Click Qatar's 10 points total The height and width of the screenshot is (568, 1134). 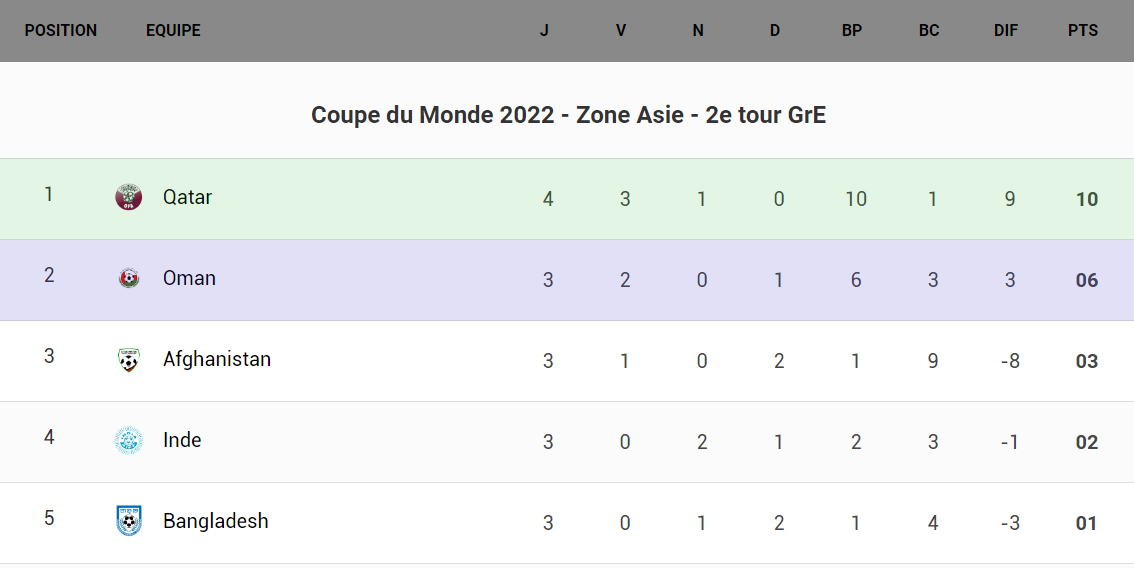tap(1087, 199)
